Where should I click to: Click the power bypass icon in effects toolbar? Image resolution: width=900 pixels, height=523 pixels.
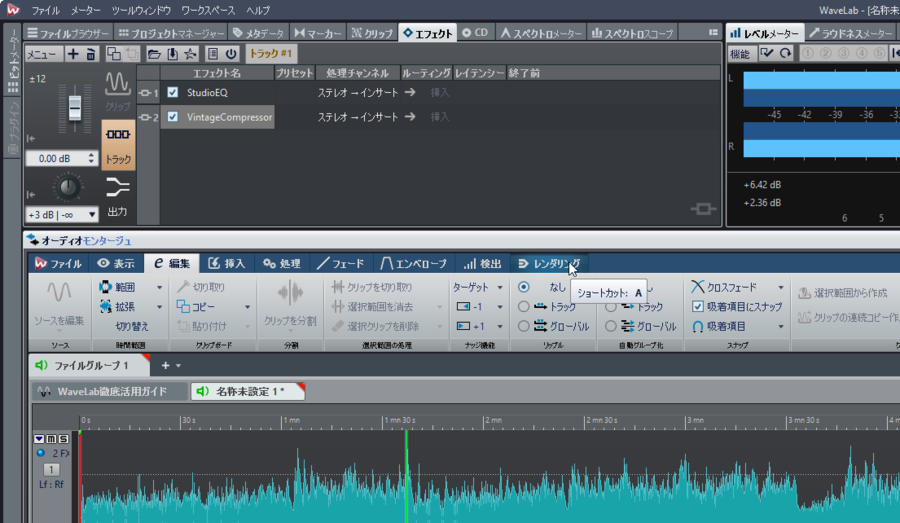pyautogui.click(x=231, y=54)
